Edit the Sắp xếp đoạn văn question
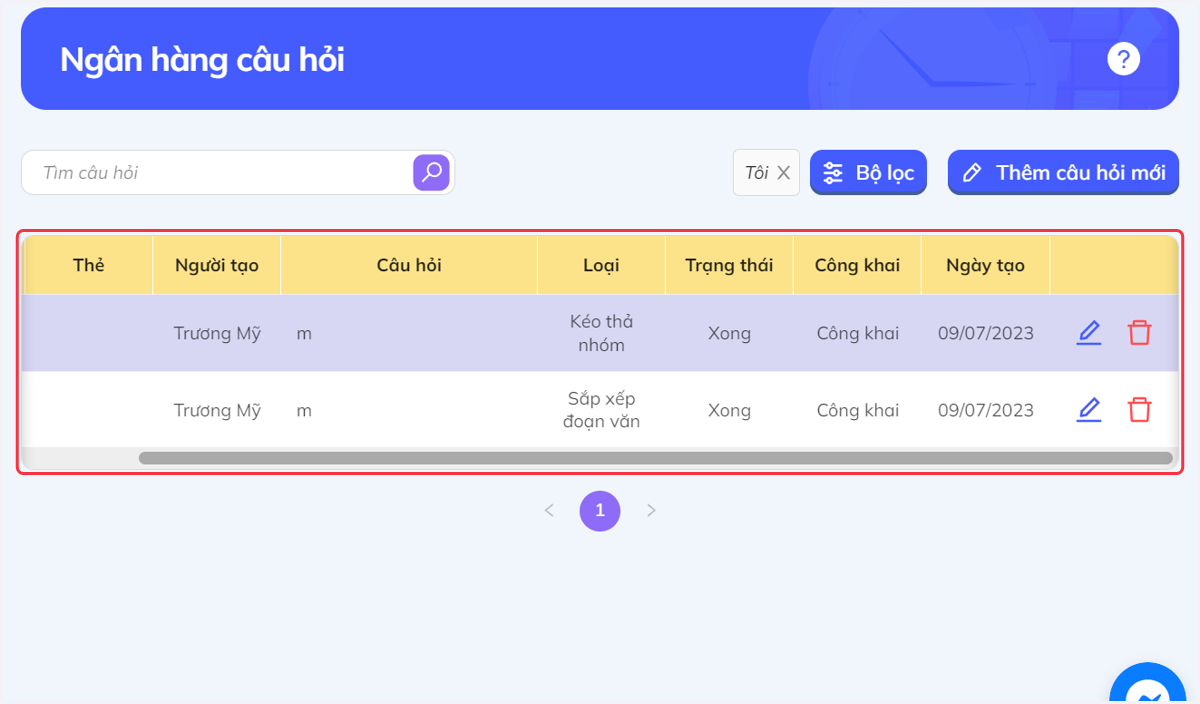Screen dimensions: 1200x704 pos(1089,410)
